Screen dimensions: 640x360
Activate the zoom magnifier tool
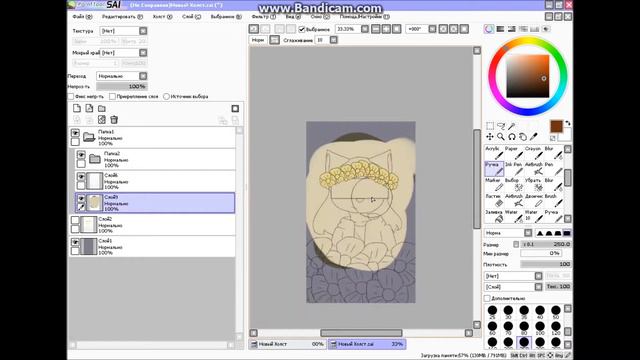coord(501,137)
